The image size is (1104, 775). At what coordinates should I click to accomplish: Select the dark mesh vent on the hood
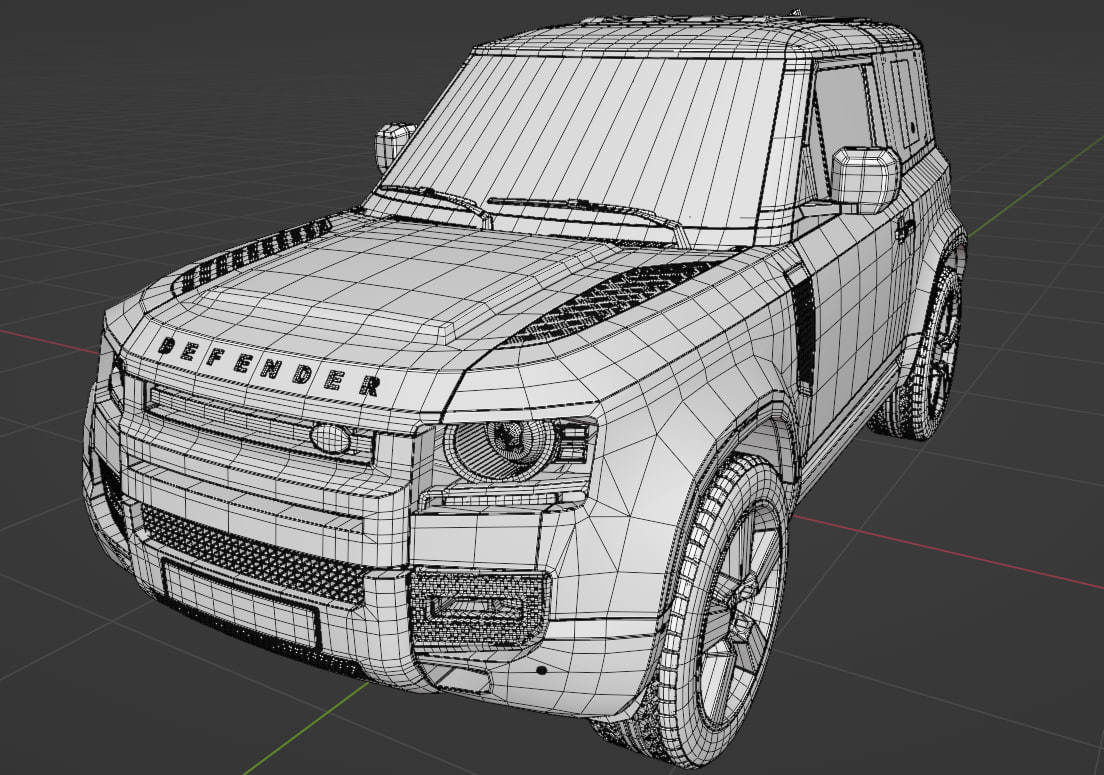[609, 301]
